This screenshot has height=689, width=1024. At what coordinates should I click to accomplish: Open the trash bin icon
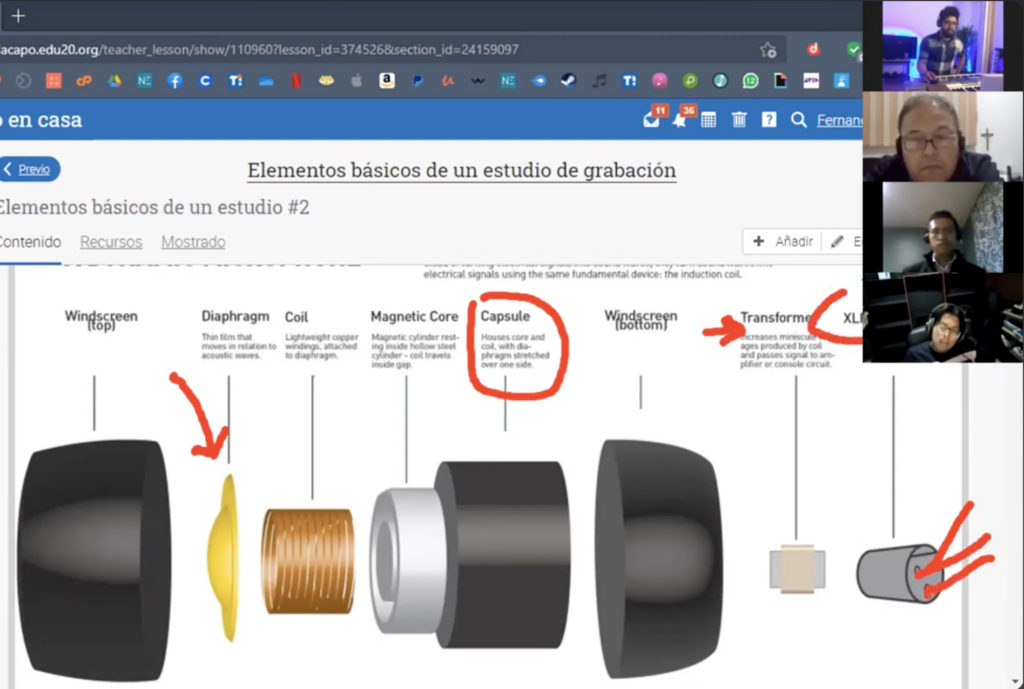pyautogui.click(x=739, y=120)
